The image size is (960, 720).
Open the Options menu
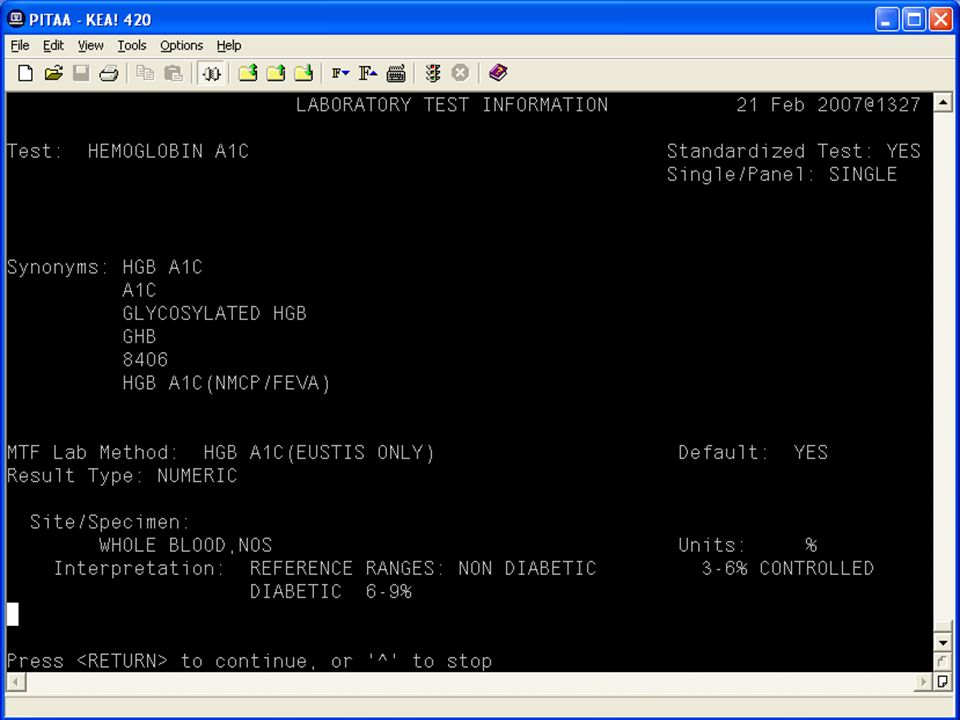point(181,46)
